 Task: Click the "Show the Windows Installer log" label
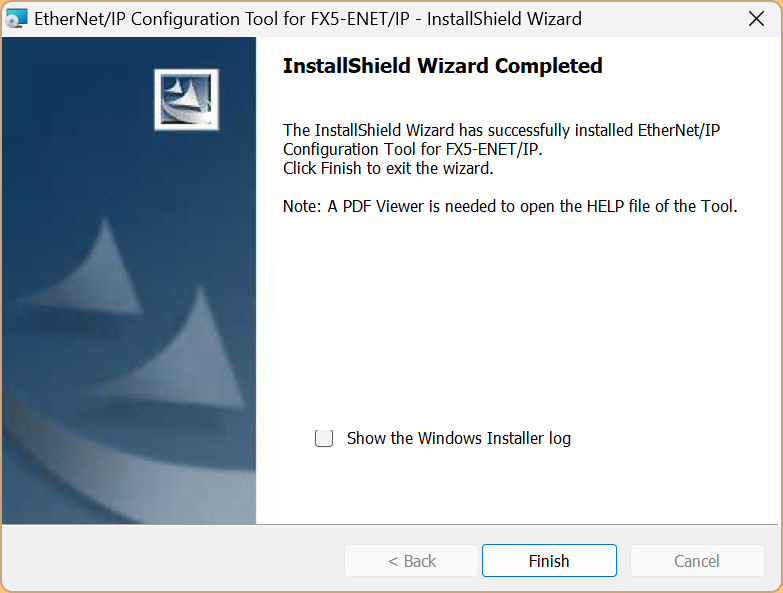point(458,438)
